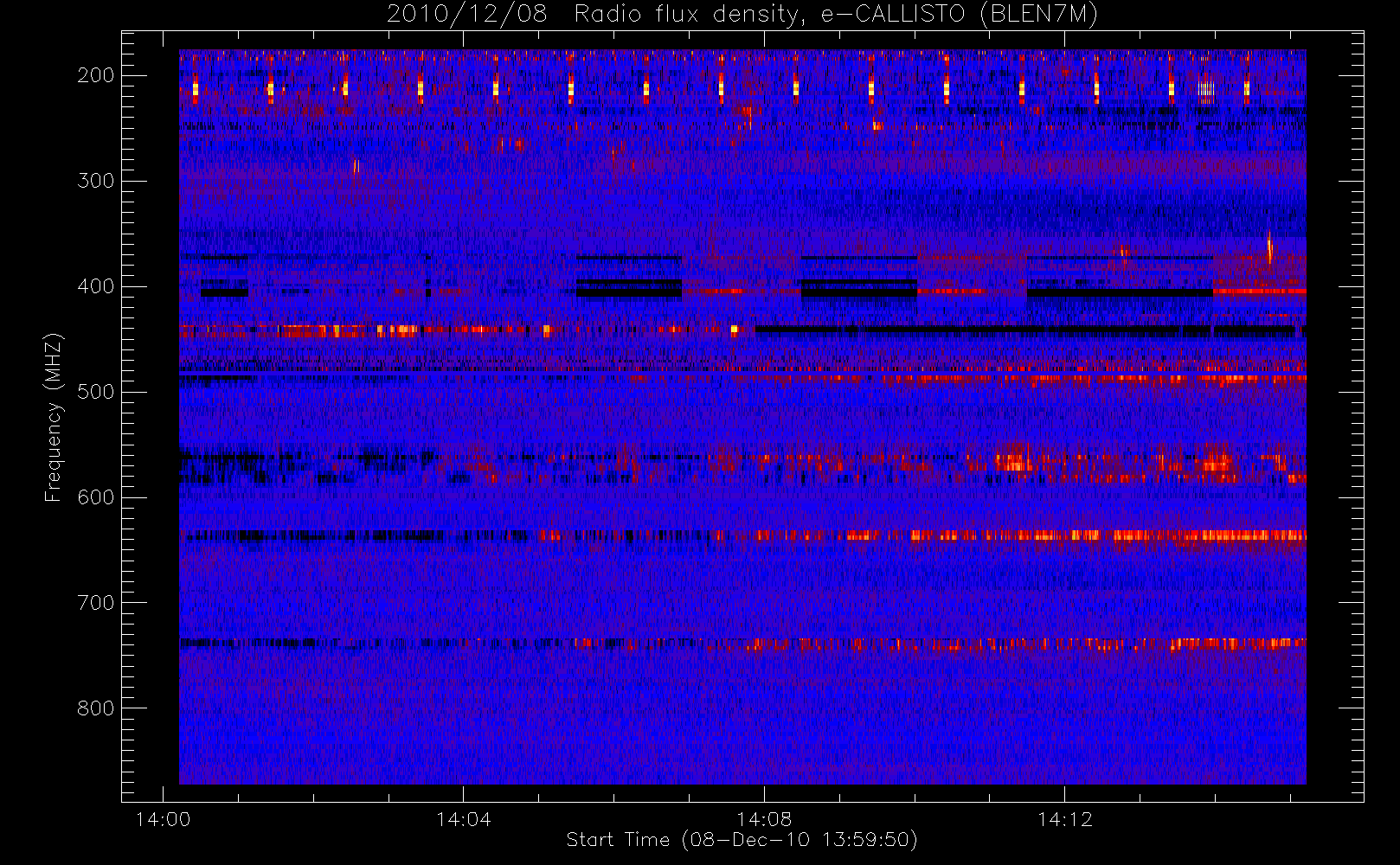
Task: Click the '700' frequency tick label
Action: (x=95, y=603)
